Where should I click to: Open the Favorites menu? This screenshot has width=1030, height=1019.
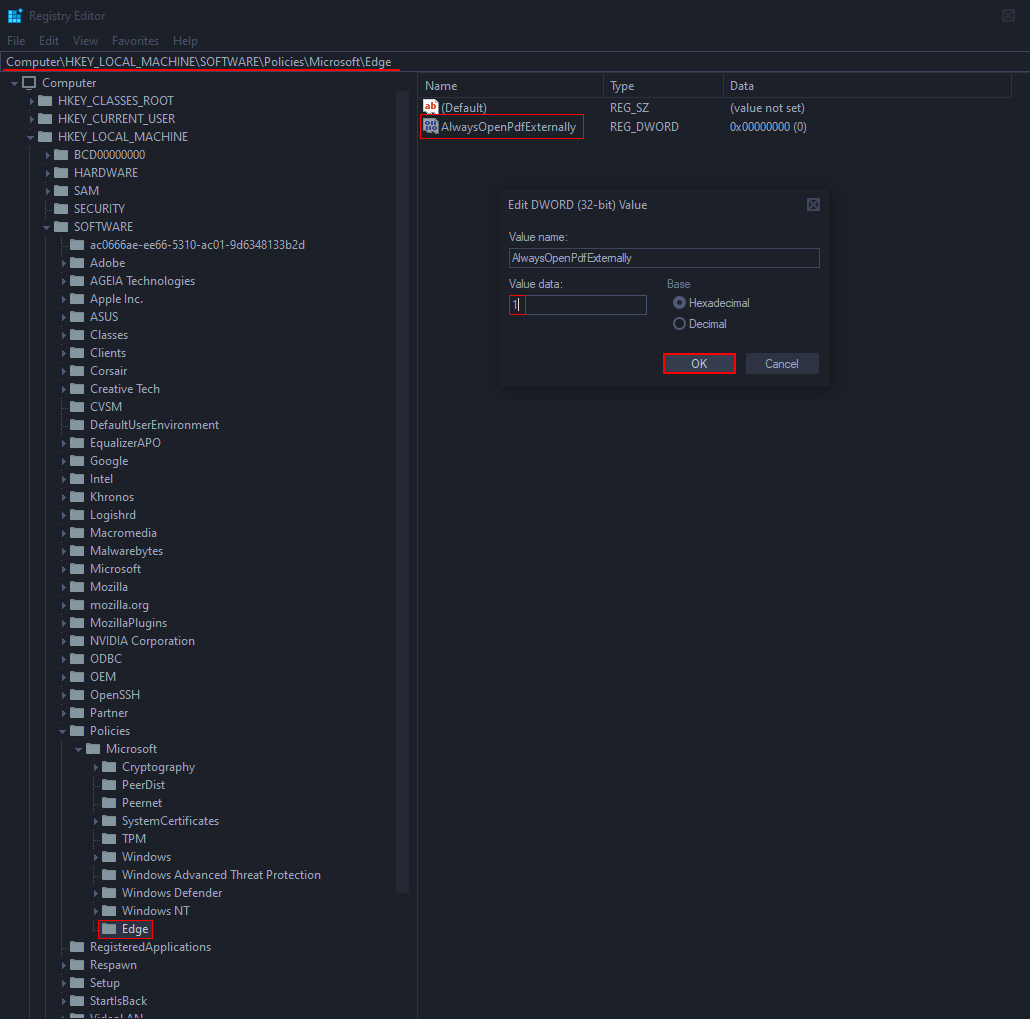click(x=135, y=41)
